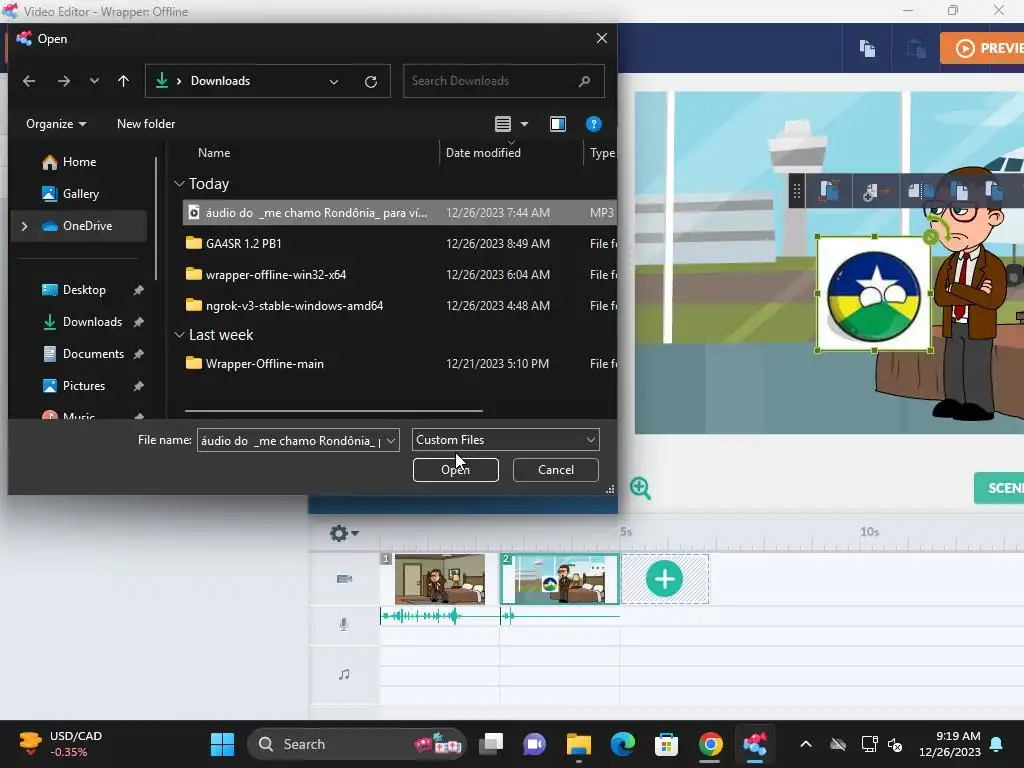Expand the OneDrive tree node
The width and height of the screenshot is (1024, 768).
coord(25,226)
